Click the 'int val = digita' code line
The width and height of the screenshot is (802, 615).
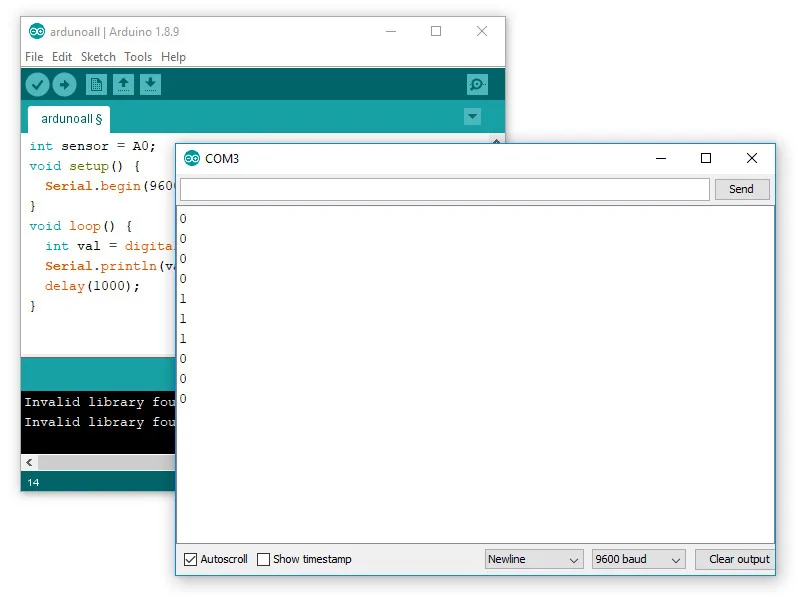110,246
